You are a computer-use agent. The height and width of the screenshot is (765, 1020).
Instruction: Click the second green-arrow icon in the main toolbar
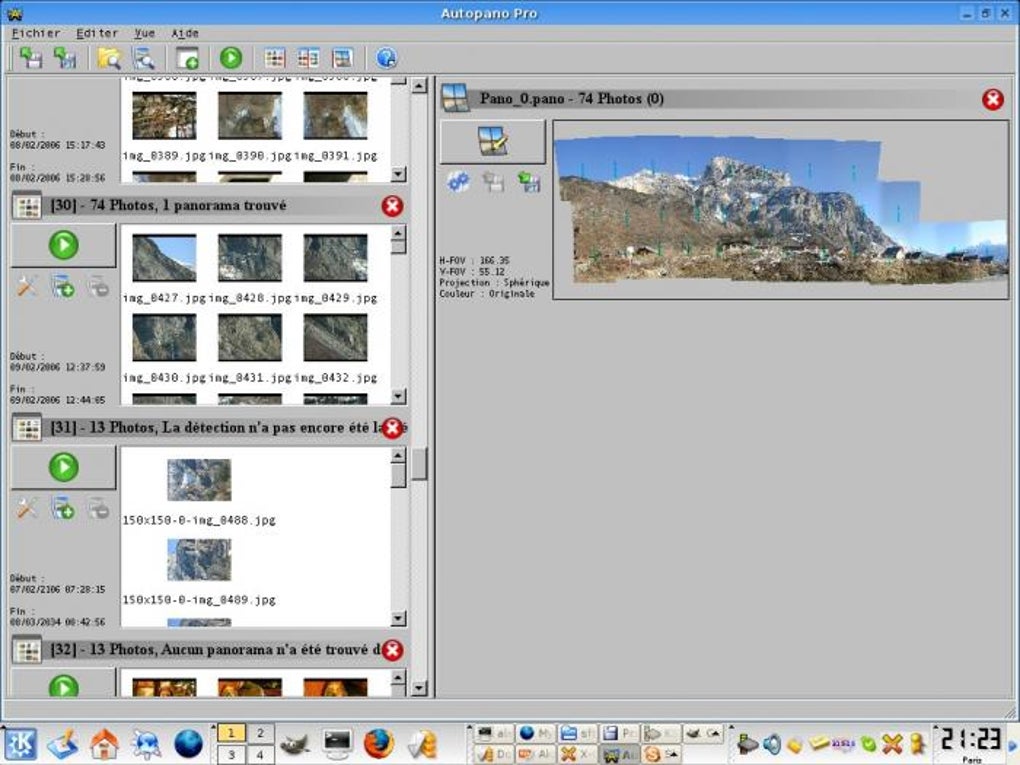(64, 58)
